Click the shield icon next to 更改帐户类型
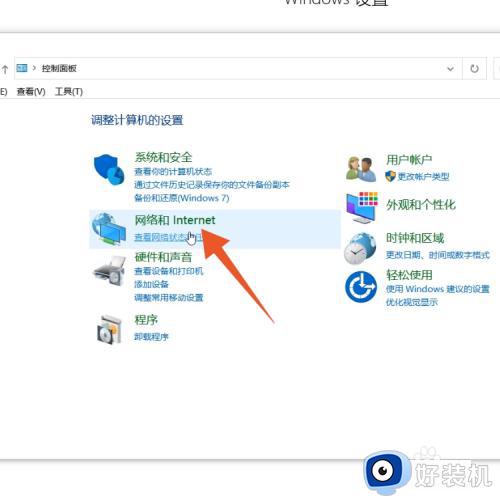 click(390, 176)
